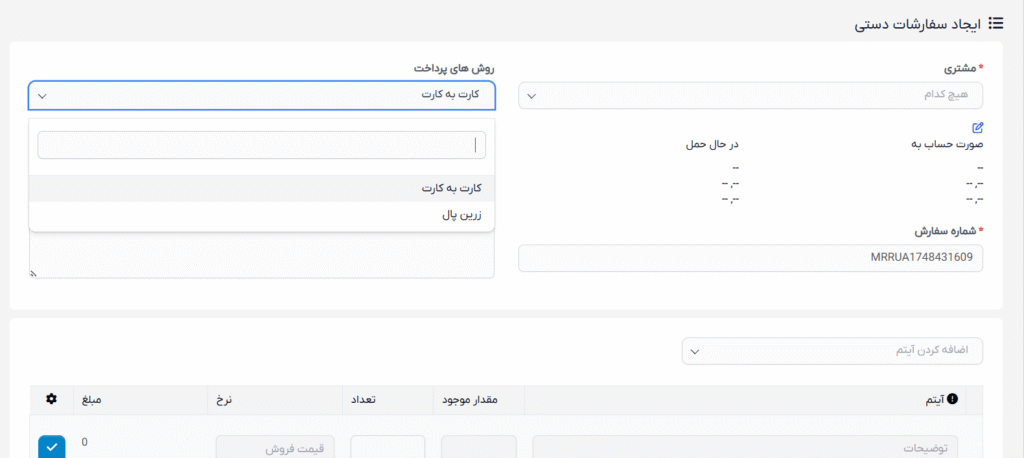This screenshot has width=1024, height=458.
Task: Click the info icon next to آیتم header
Action: [953, 399]
